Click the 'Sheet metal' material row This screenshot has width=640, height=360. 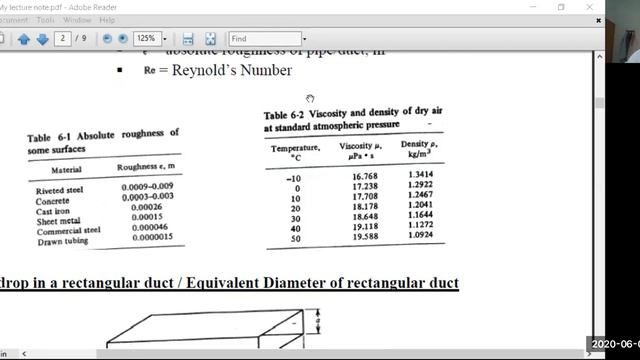58,221
